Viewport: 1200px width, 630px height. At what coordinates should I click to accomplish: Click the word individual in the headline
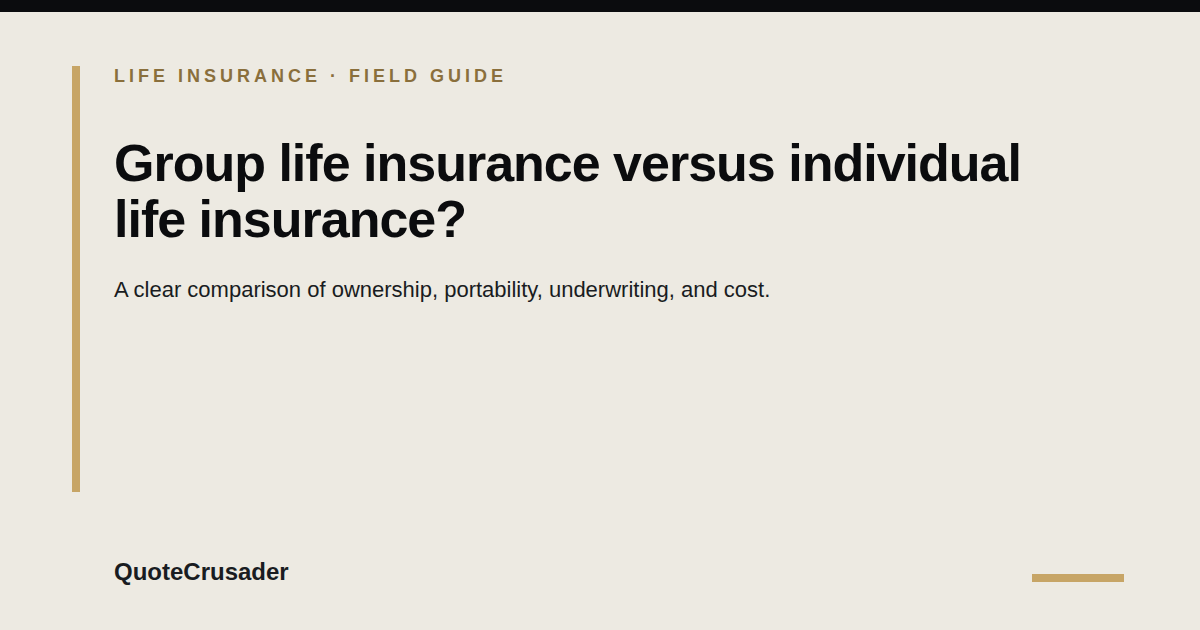coord(904,164)
